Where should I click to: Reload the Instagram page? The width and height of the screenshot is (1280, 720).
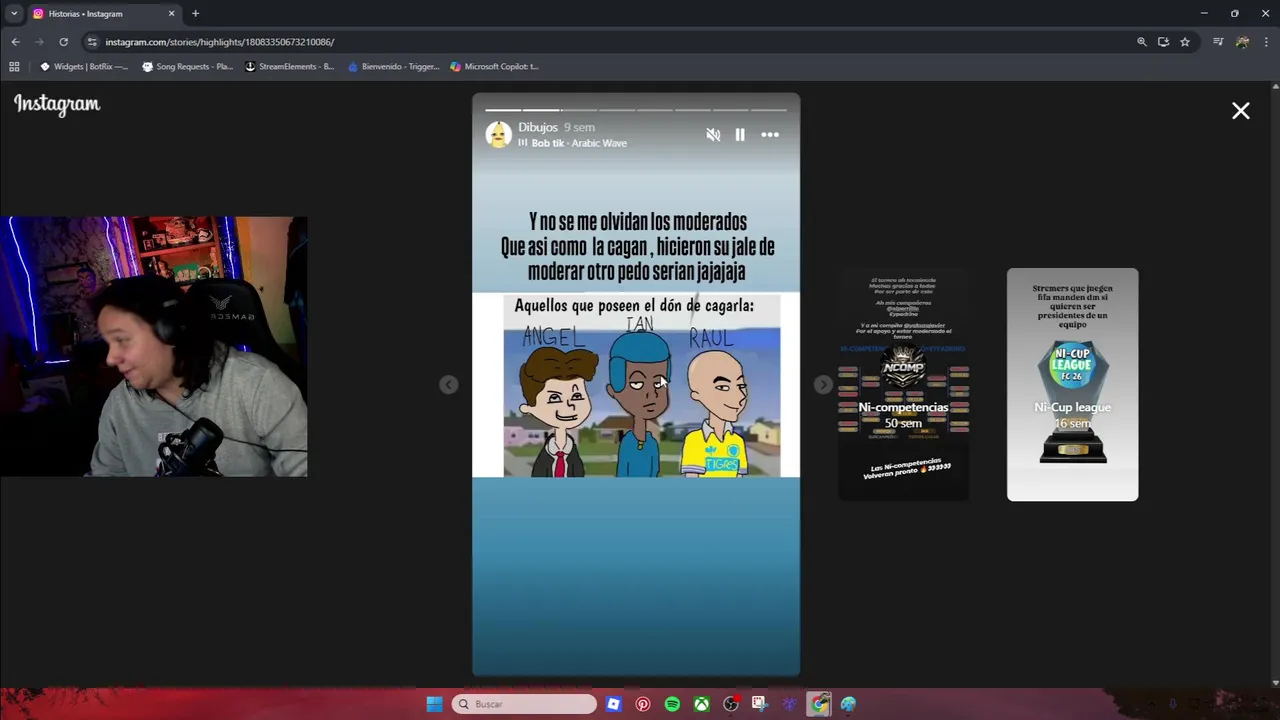pos(63,42)
